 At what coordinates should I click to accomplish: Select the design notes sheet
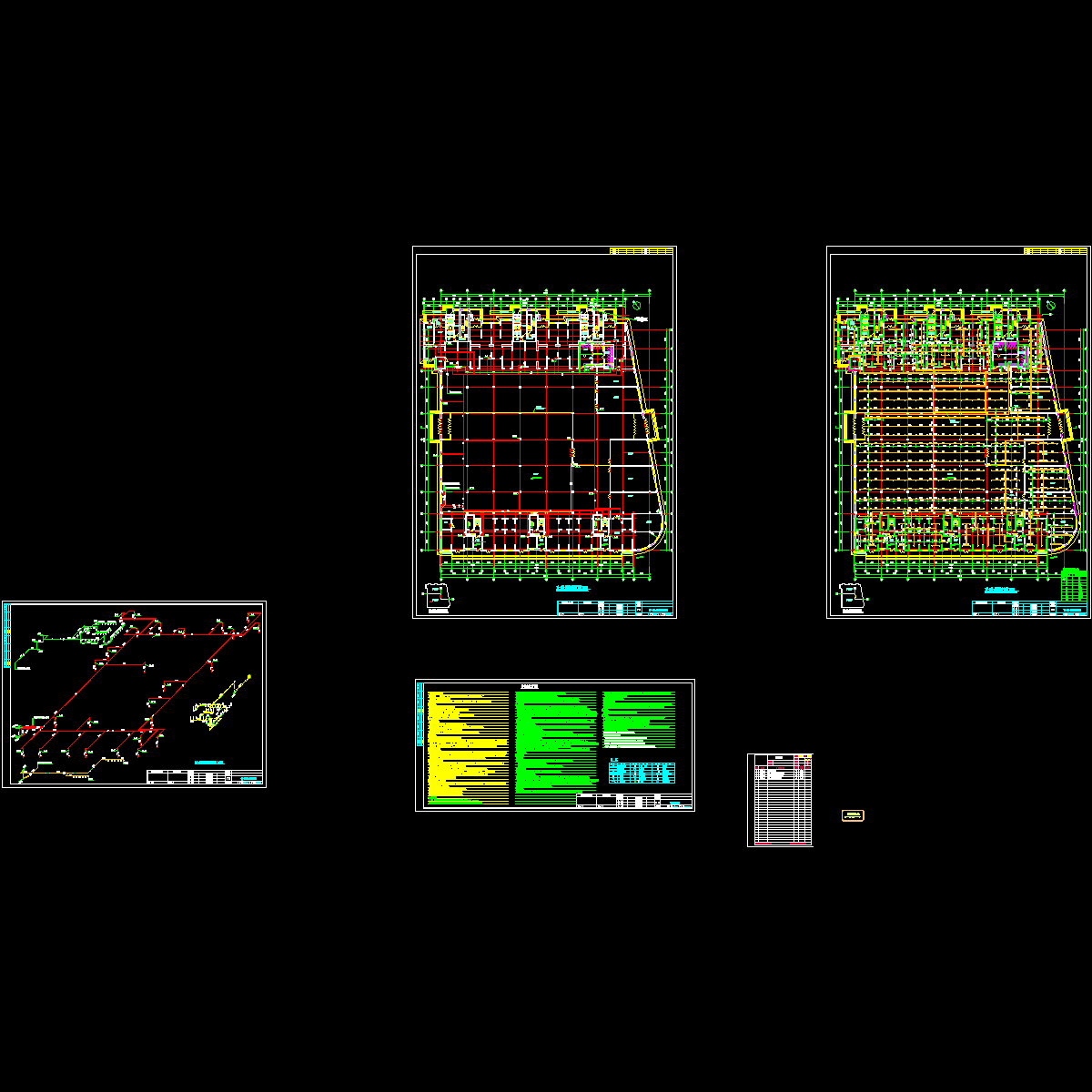click(x=555, y=745)
